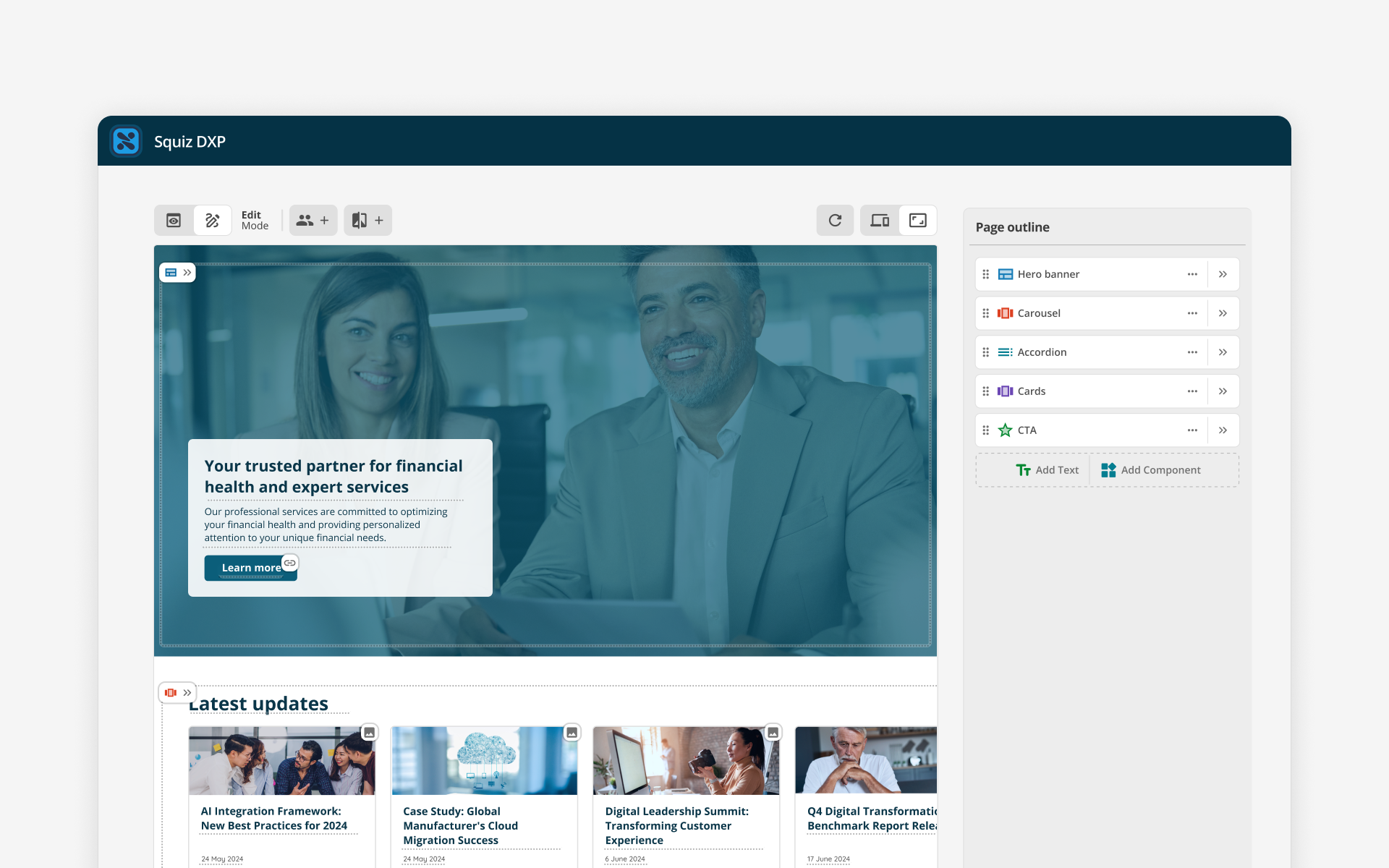Click the add collaborators icon
The width and height of the screenshot is (1389, 868).
pyautogui.click(x=313, y=221)
